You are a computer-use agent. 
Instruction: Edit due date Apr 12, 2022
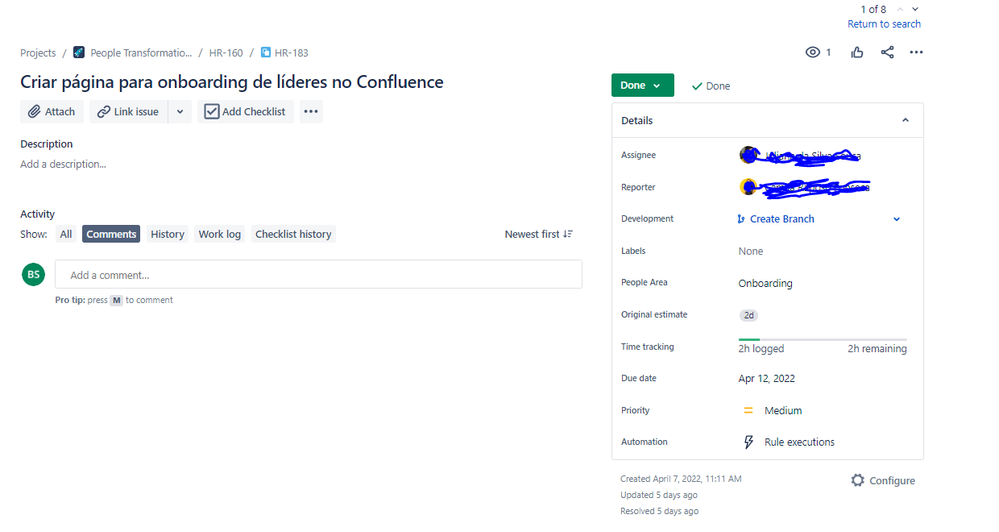coord(766,378)
